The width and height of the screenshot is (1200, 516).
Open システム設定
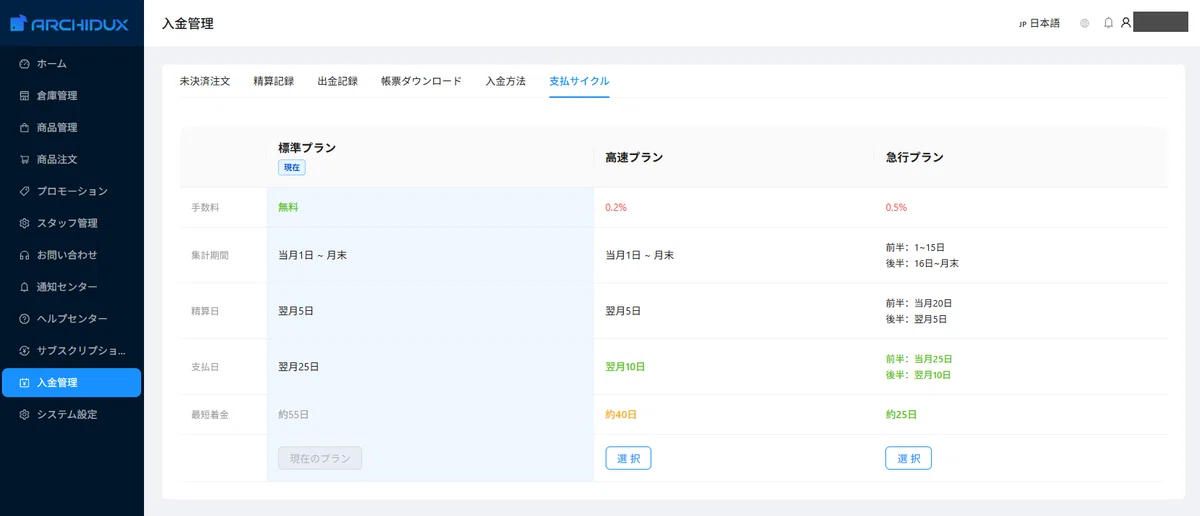tap(72, 414)
